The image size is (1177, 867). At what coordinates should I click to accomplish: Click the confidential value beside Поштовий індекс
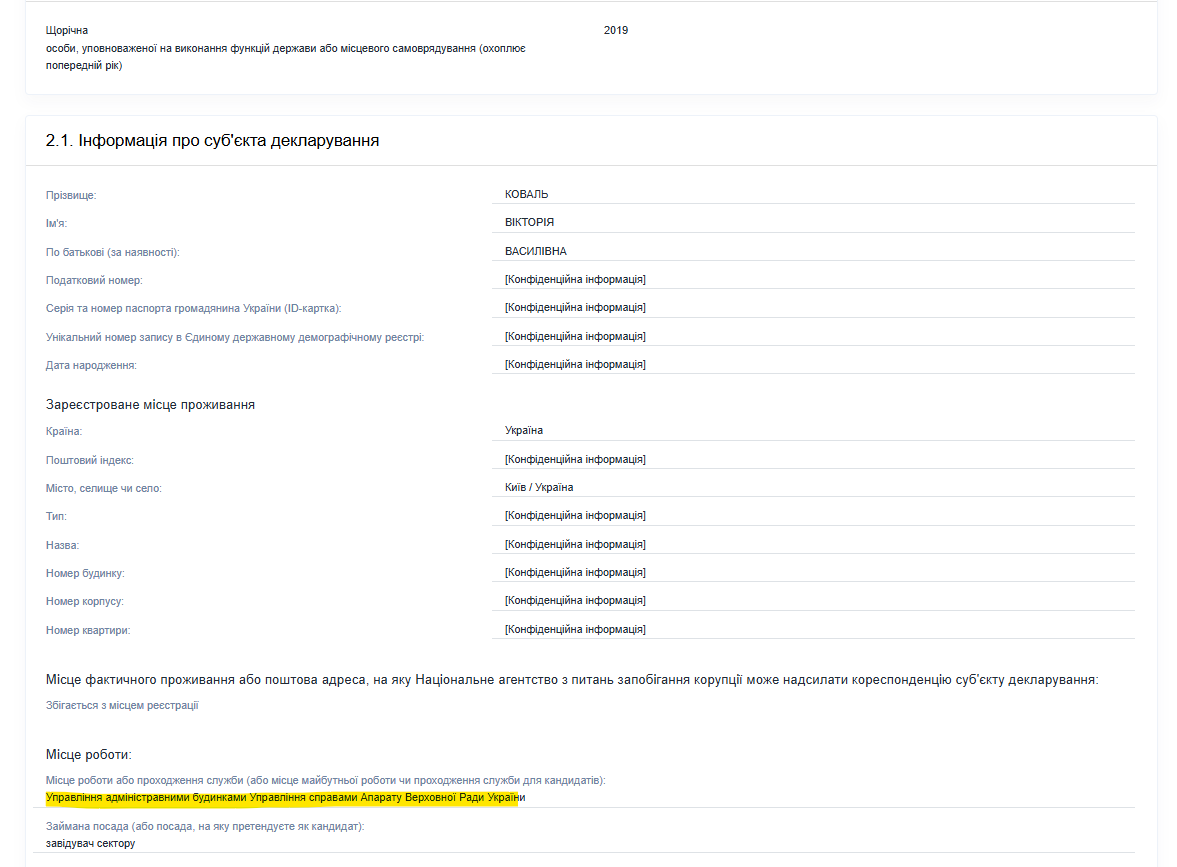click(x=575, y=459)
